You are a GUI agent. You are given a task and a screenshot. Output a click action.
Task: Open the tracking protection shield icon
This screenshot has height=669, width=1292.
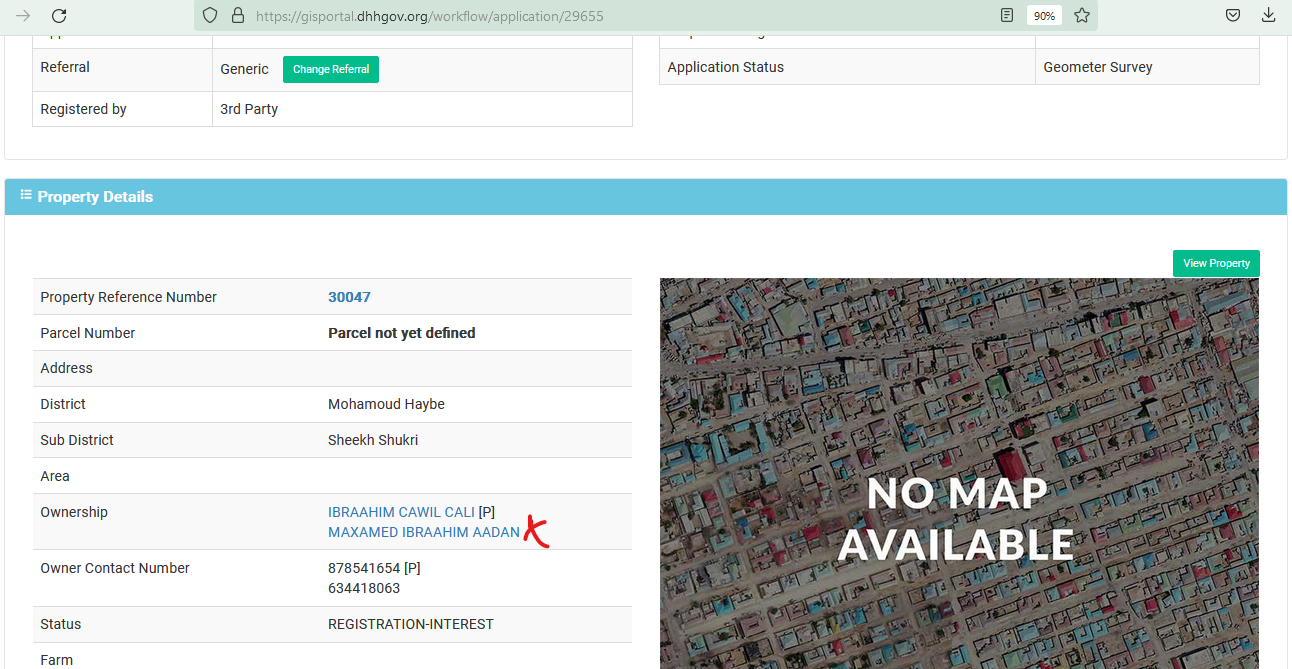(210, 16)
